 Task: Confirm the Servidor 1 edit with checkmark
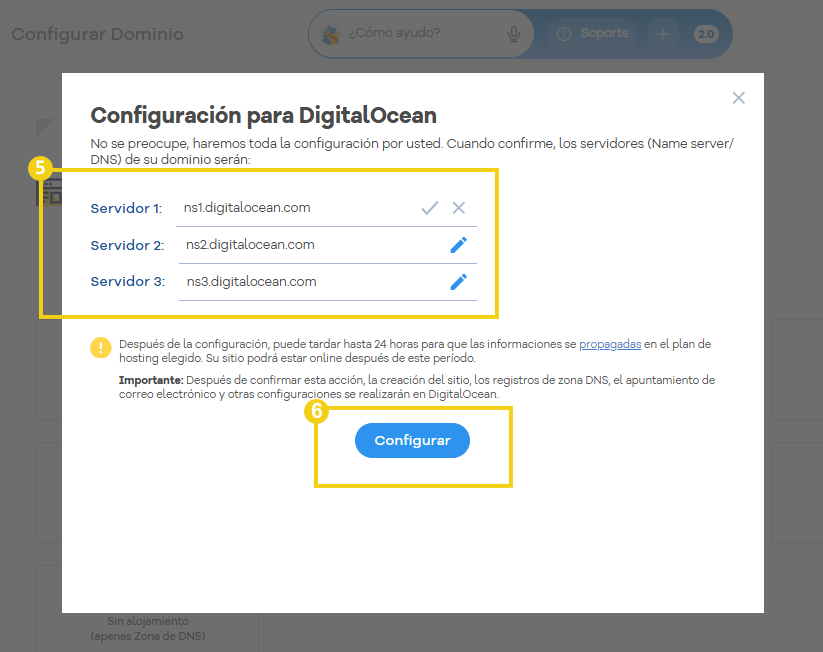click(x=429, y=208)
